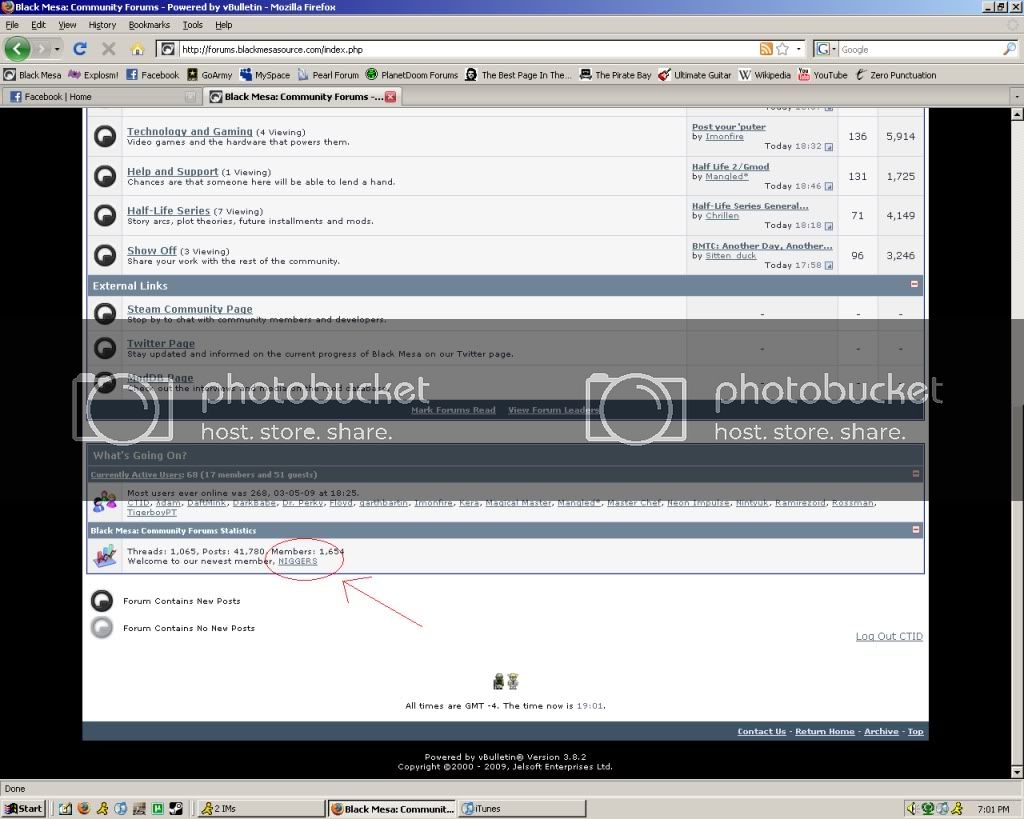Bookmark this page with the star icon
Image resolution: width=1024 pixels, height=819 pixels.
(x=782, y=49)
